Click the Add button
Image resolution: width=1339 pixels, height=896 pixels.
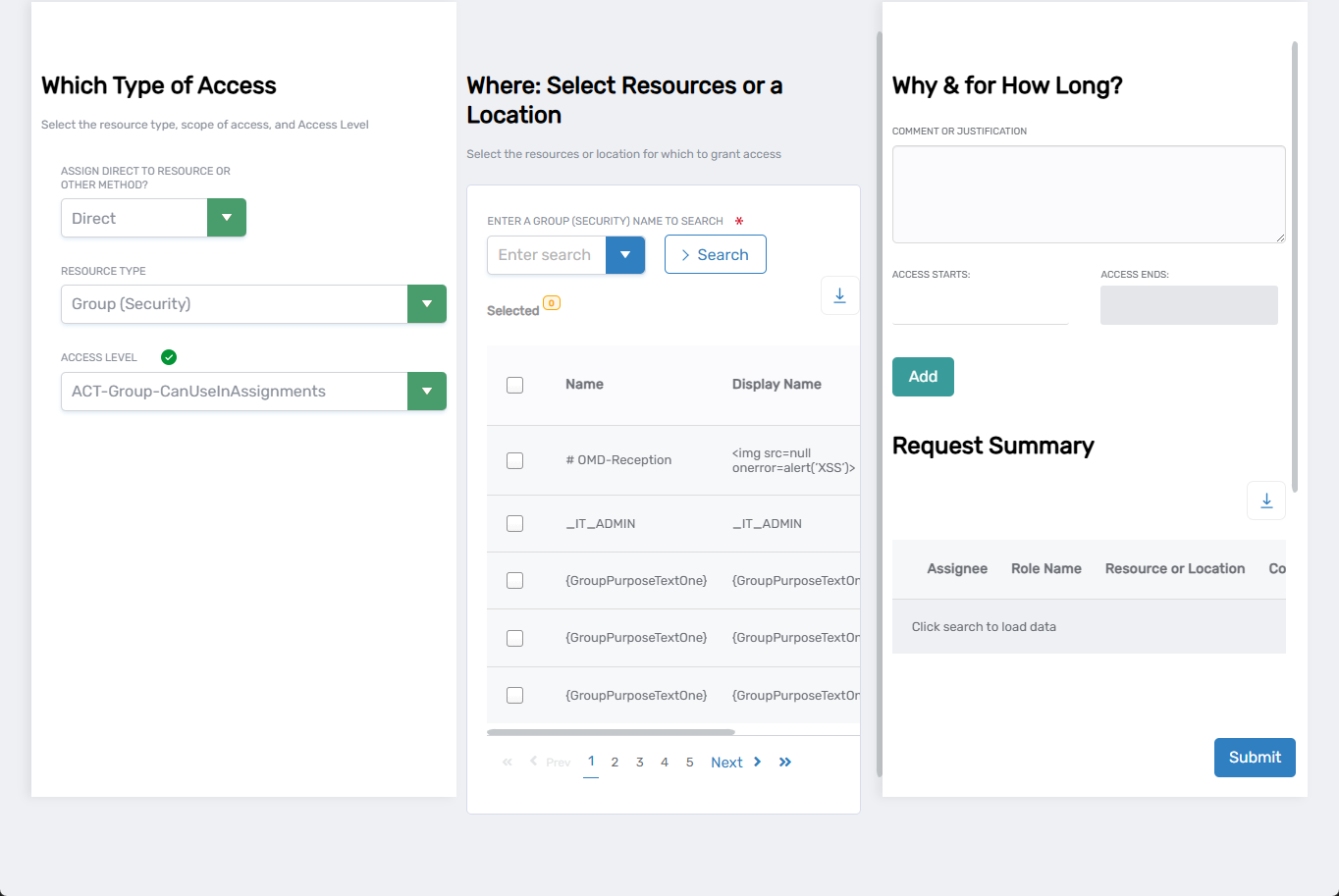click(922, 376)
